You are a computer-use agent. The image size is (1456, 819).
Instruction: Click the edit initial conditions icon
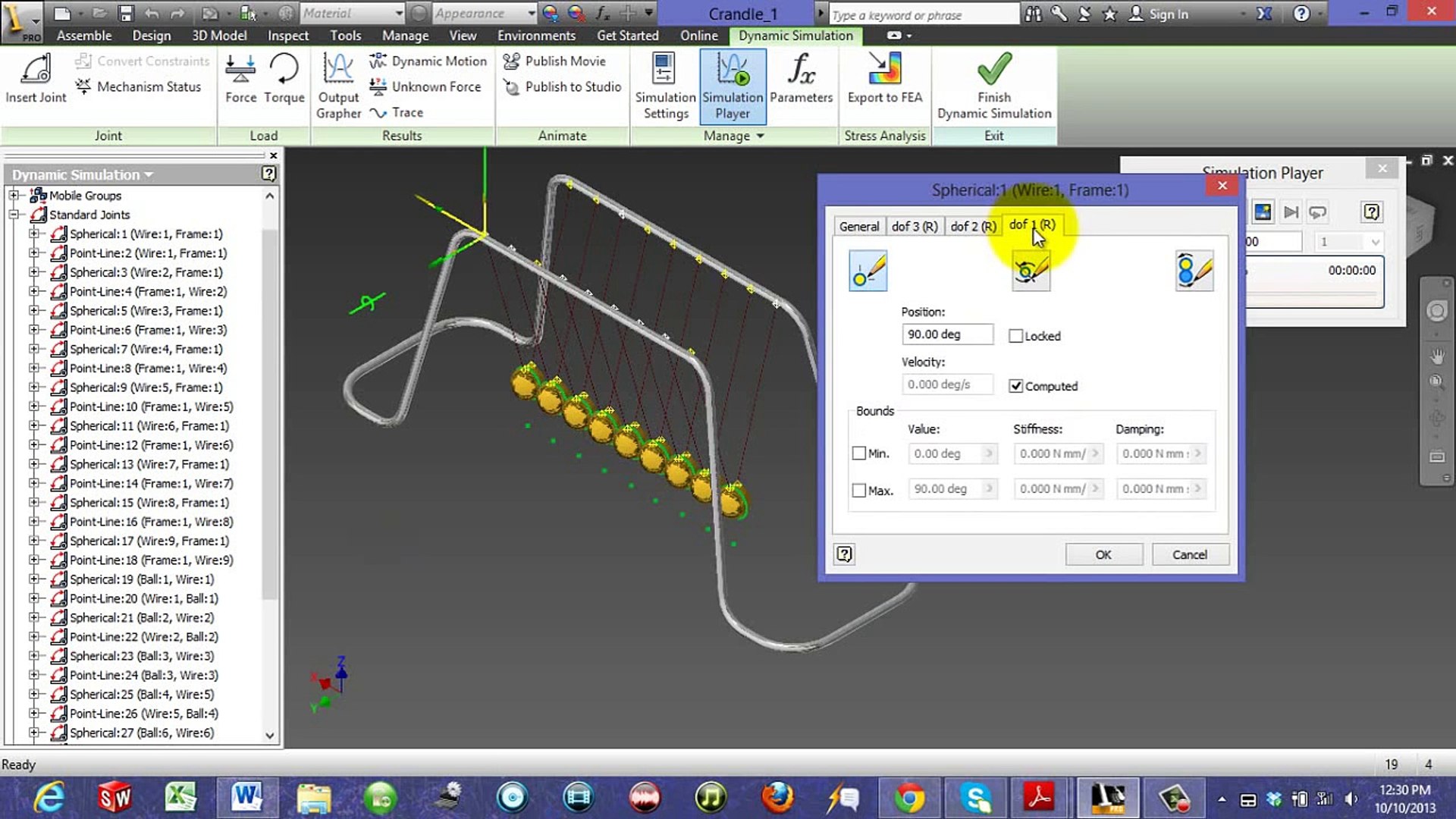868,271
